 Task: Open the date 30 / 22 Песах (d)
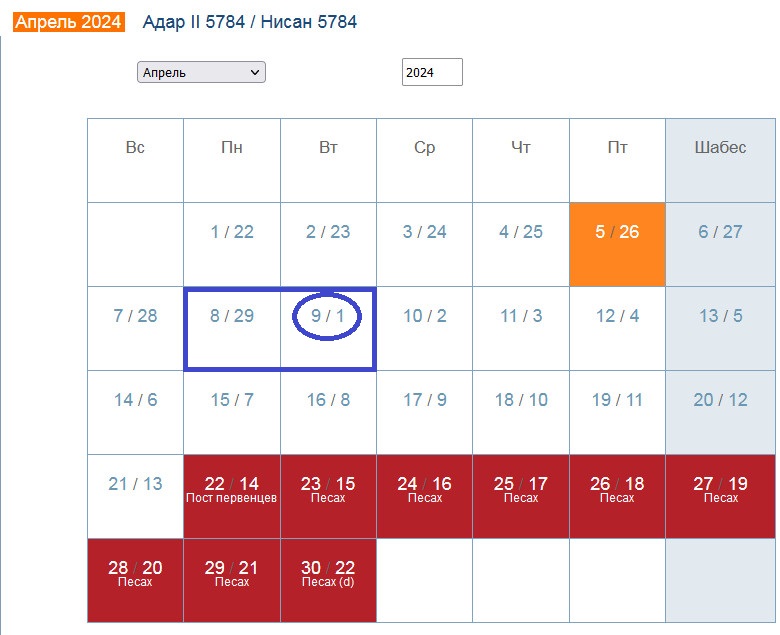click(328, 573)
